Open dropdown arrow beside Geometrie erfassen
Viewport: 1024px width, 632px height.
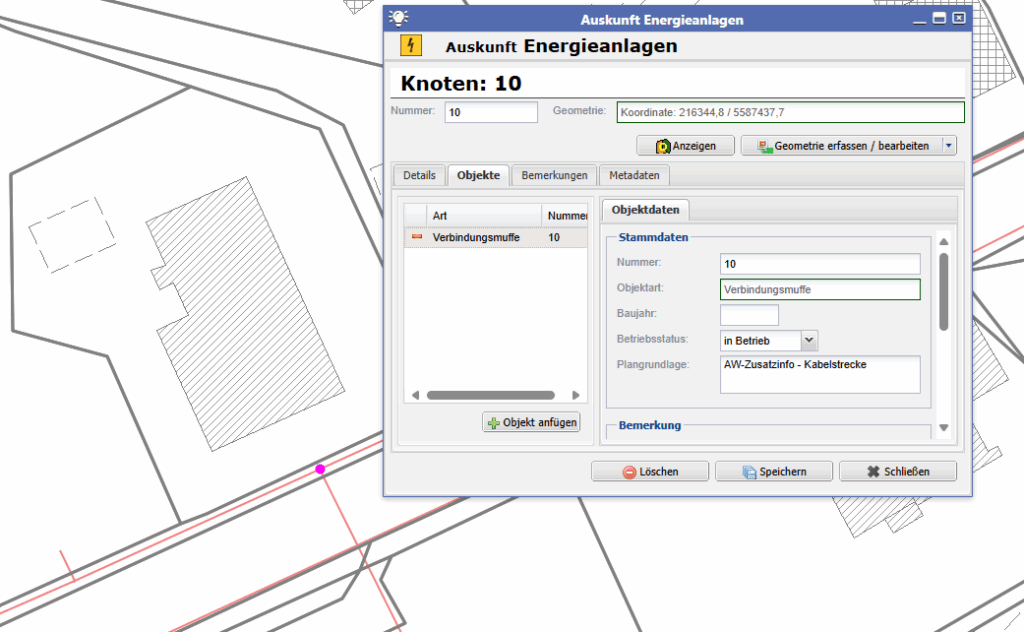point(949,146)
